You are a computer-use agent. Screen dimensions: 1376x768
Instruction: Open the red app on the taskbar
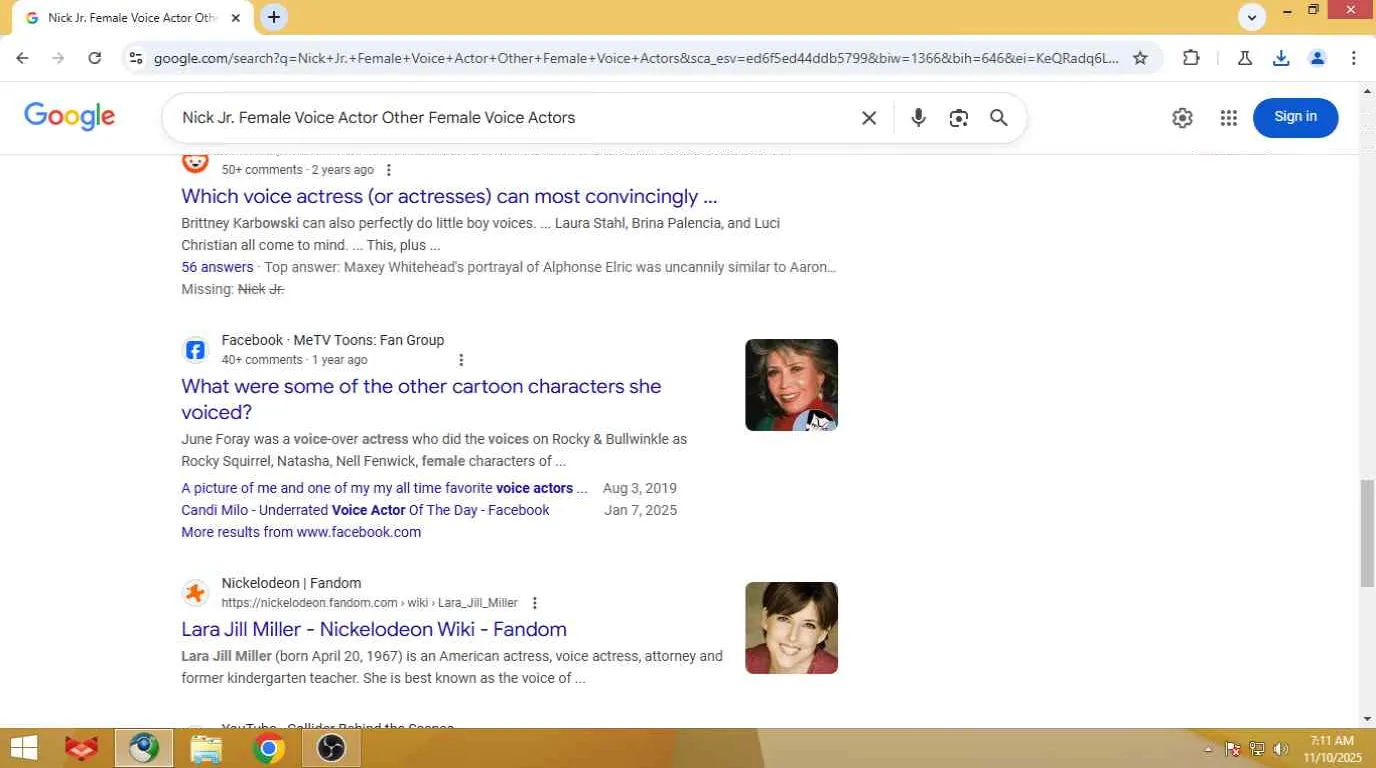pos(81,748)
